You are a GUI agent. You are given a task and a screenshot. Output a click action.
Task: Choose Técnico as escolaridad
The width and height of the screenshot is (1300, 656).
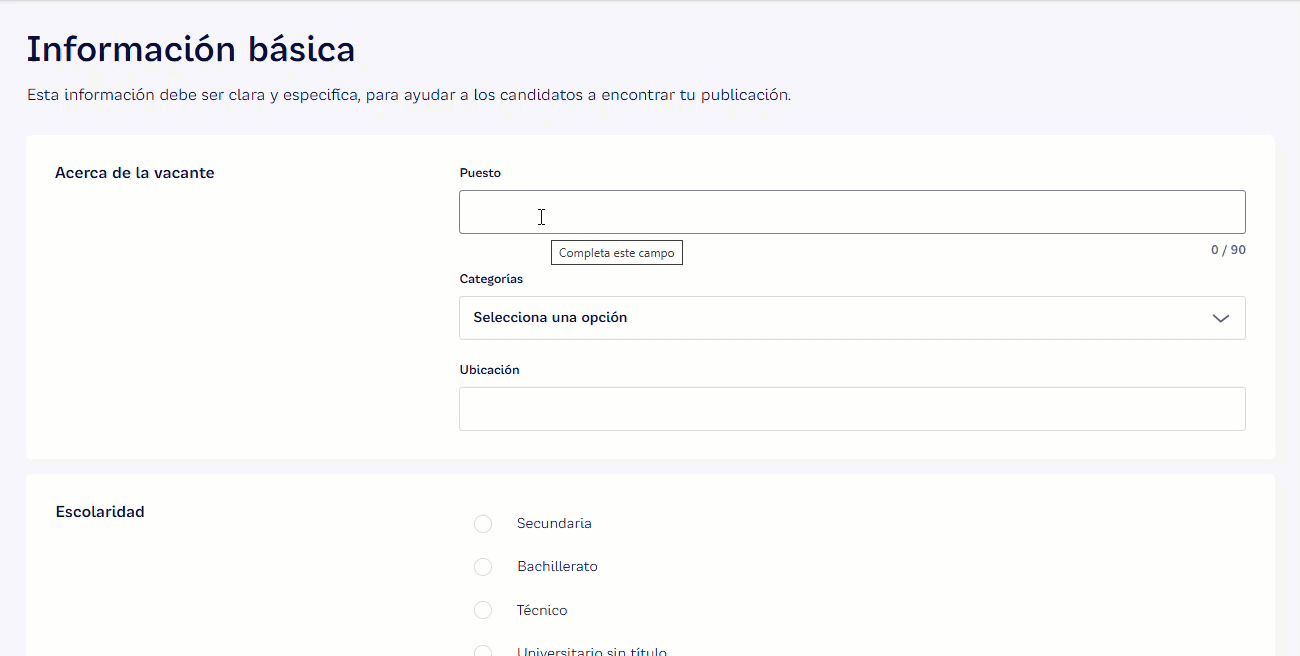point(483,610)
